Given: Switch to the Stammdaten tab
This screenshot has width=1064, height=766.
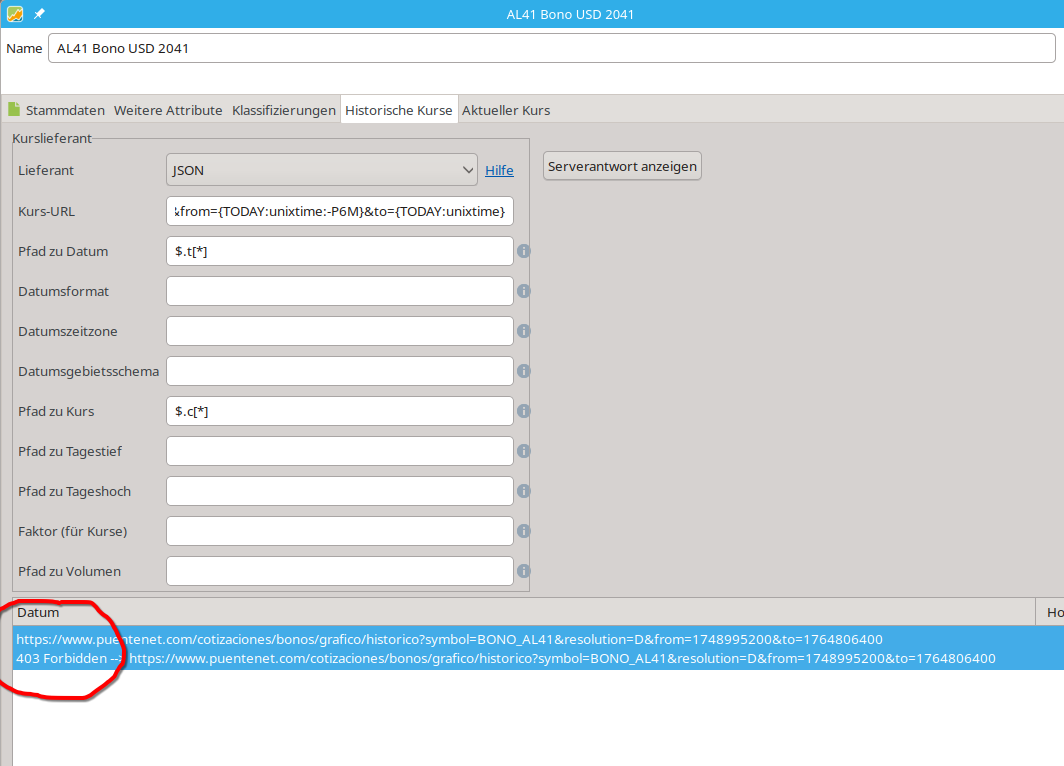Looking at the screenshot, I should (x=64, y=110).
